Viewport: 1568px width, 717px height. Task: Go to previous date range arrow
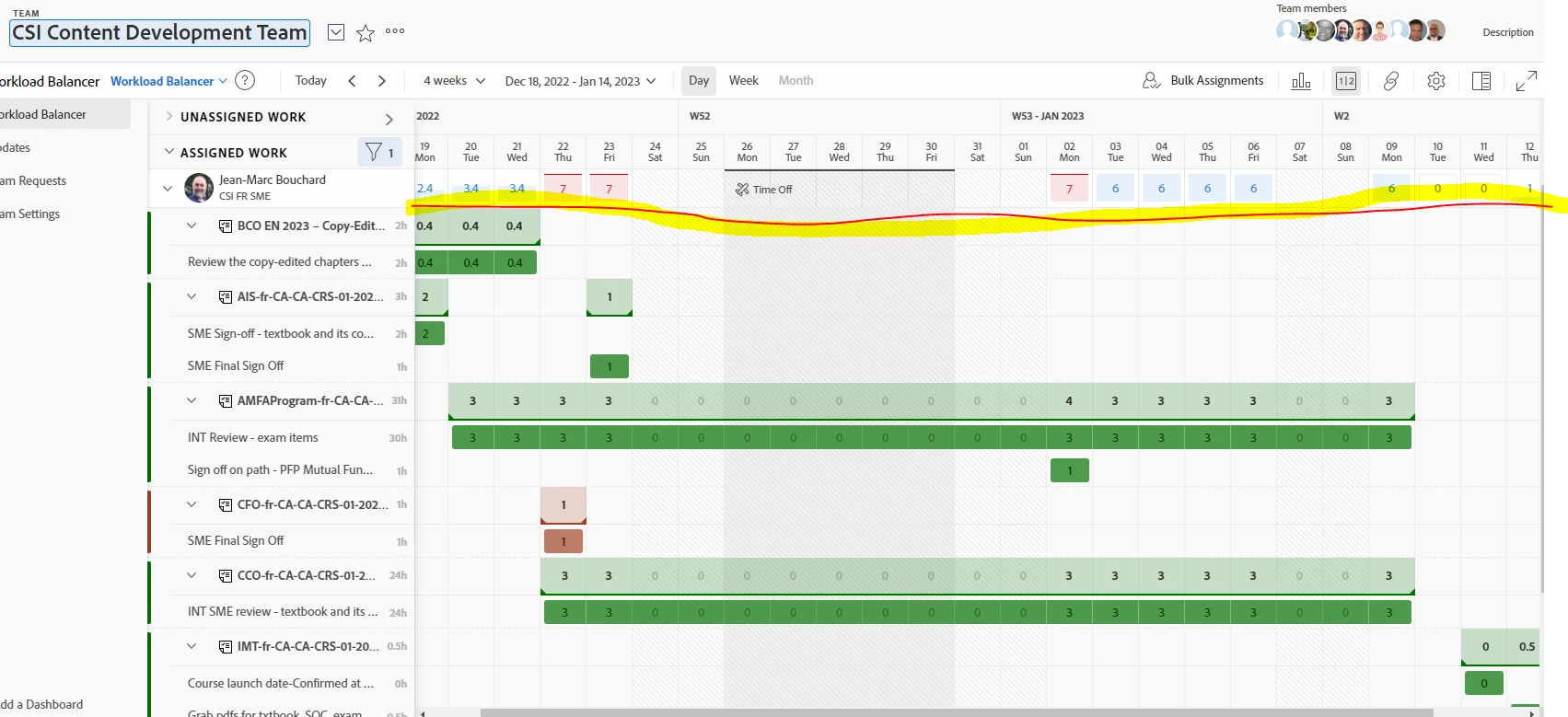[x=352, y=81]
